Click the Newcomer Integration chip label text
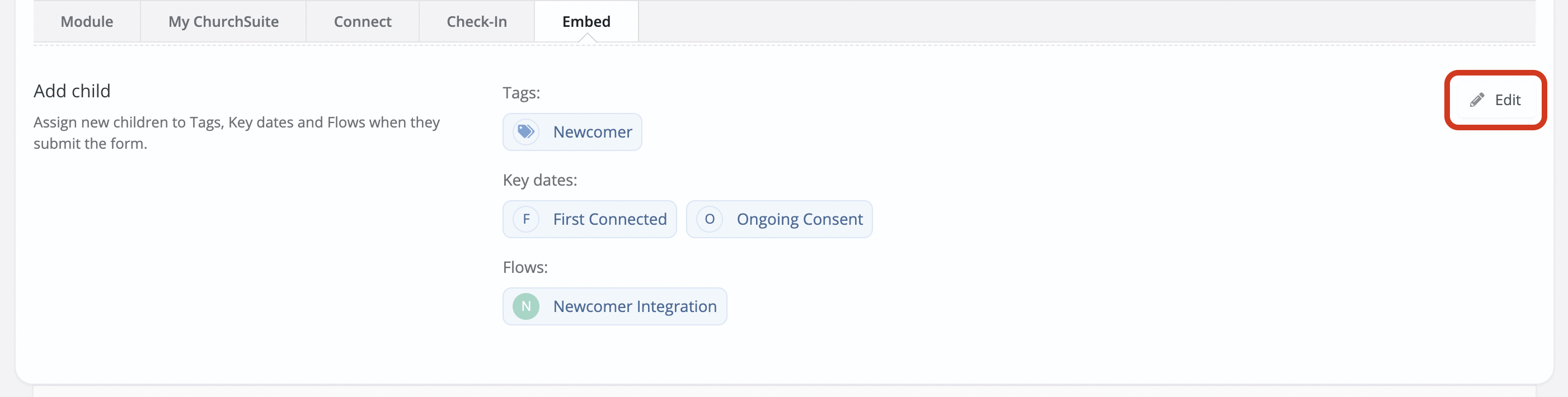 [x=635, y=306]
